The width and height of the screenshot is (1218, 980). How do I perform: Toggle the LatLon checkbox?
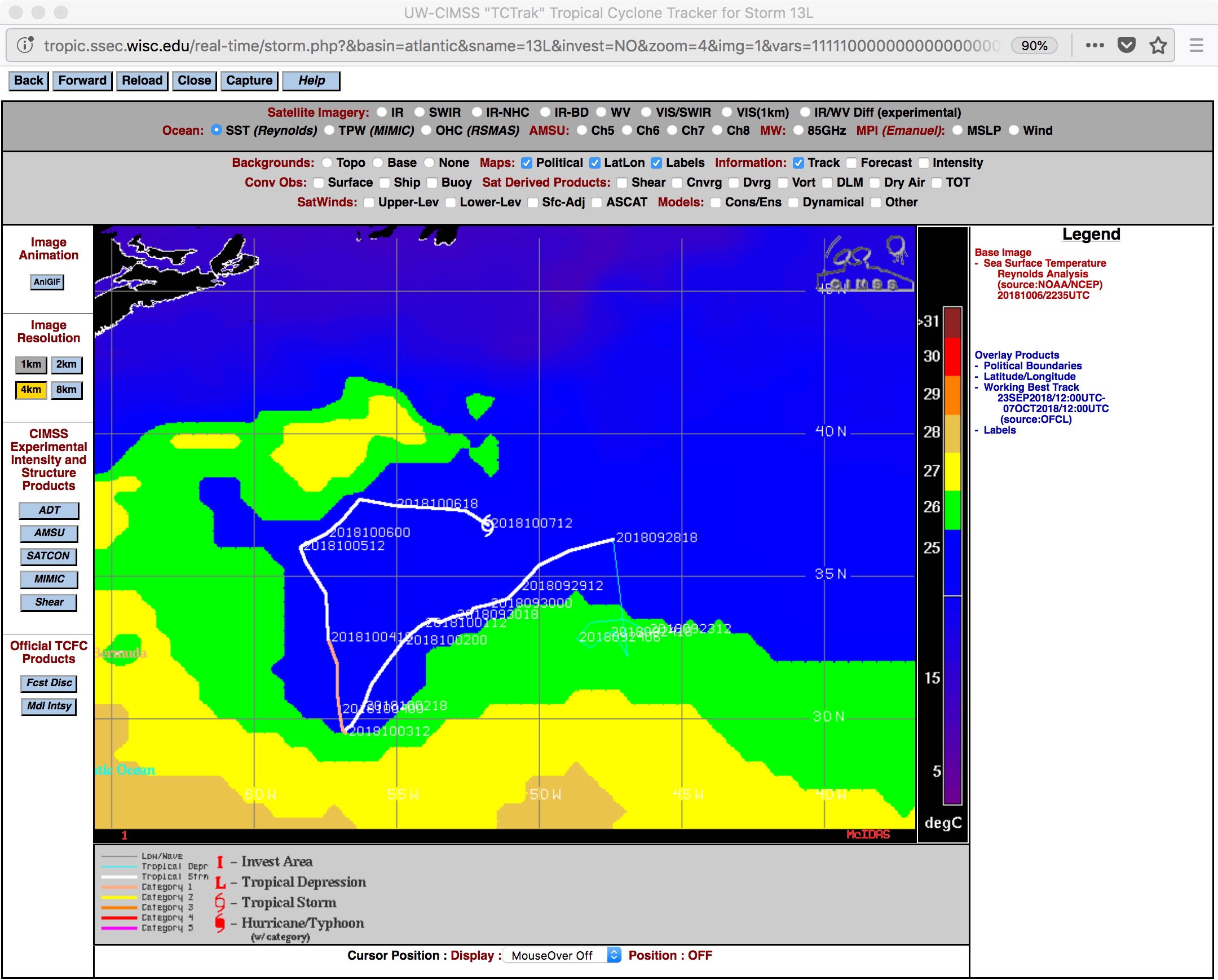(x=595, y=162)
